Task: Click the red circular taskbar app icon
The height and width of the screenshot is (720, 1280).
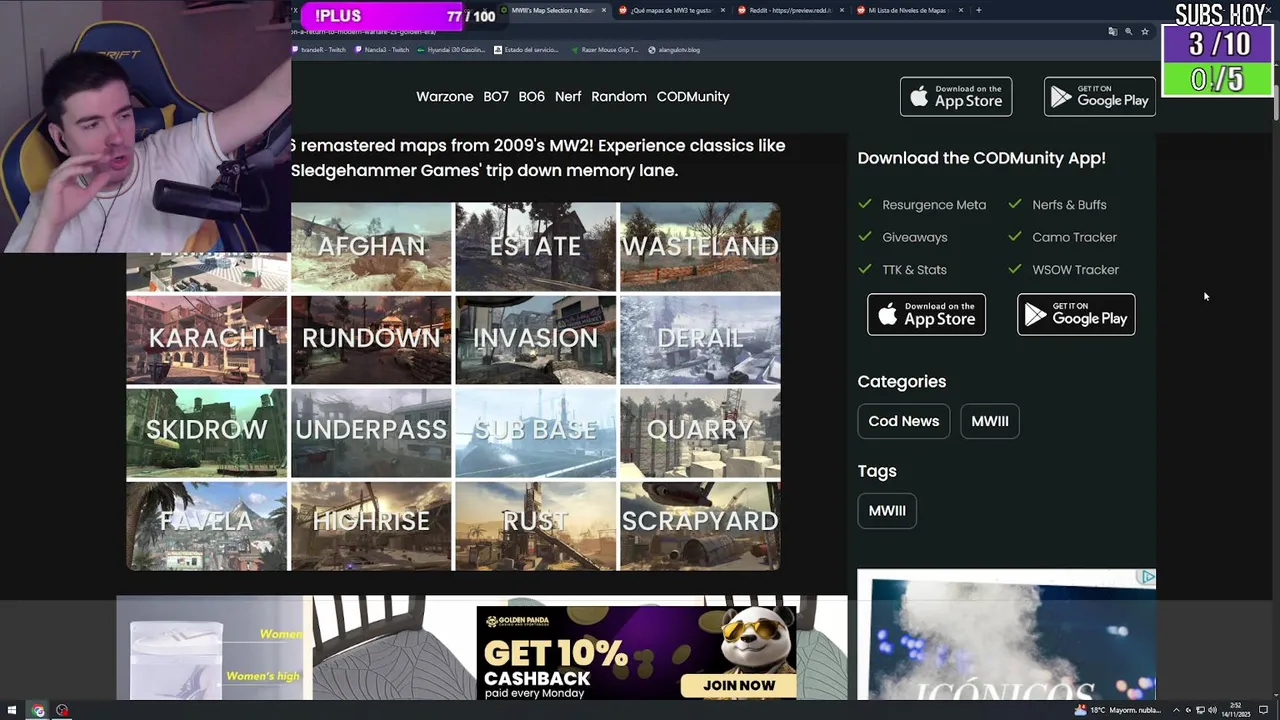Action: click(62, 710)
